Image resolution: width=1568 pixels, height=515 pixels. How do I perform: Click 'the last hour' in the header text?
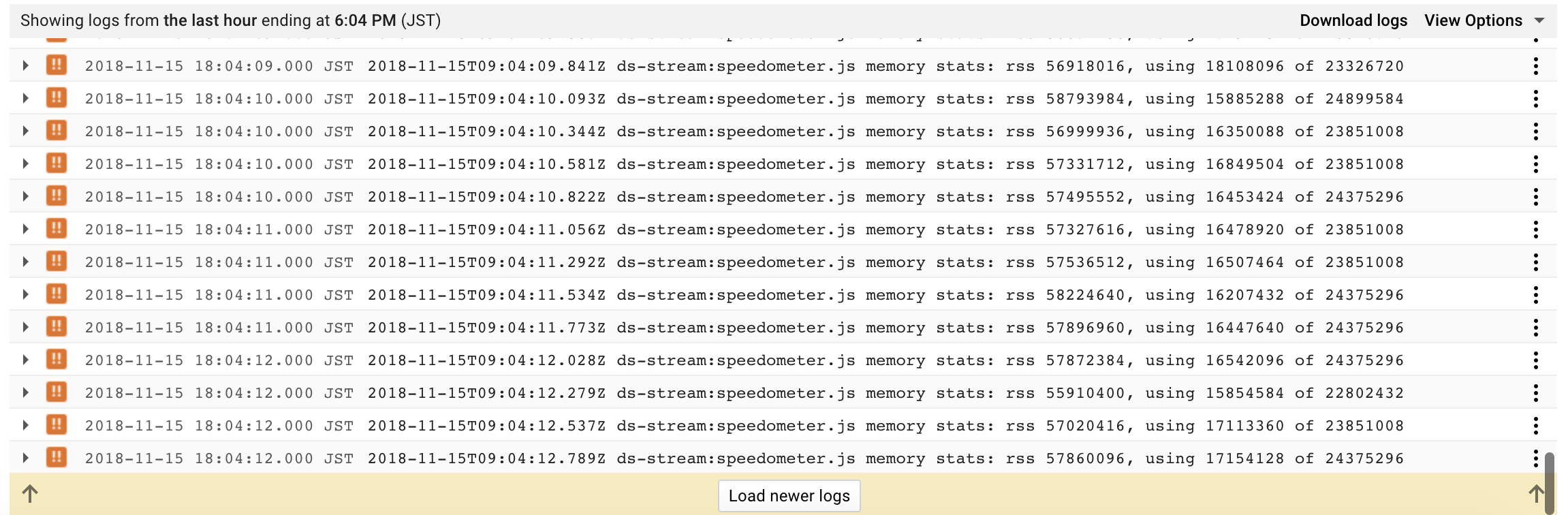pyautogui.click(x=210, y=20)
